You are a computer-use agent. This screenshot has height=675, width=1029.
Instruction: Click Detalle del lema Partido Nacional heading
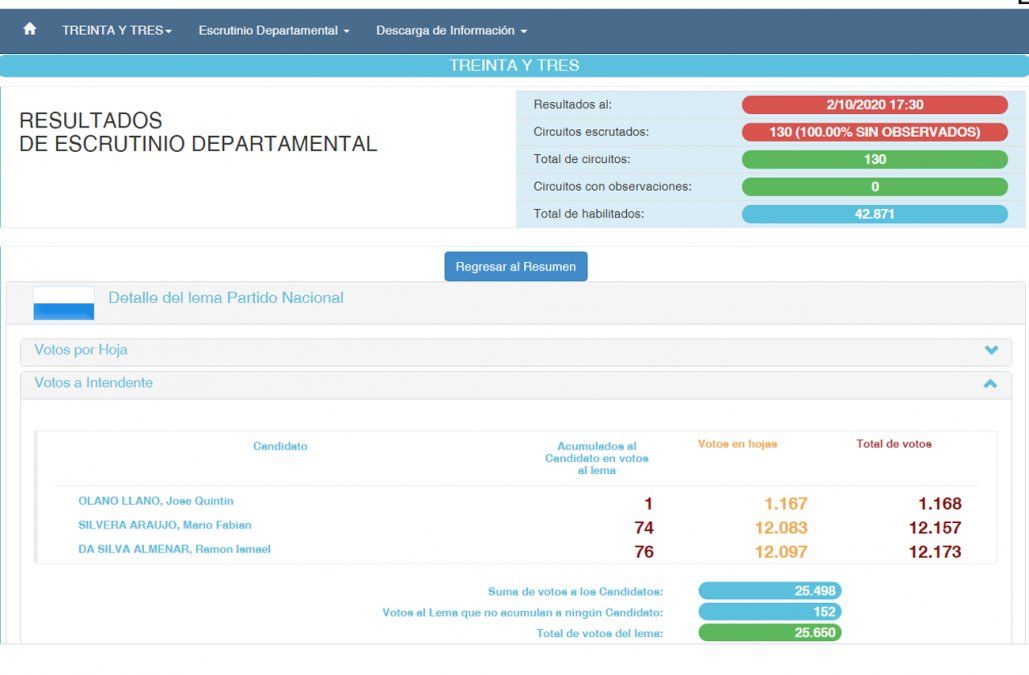click(226, 298)
